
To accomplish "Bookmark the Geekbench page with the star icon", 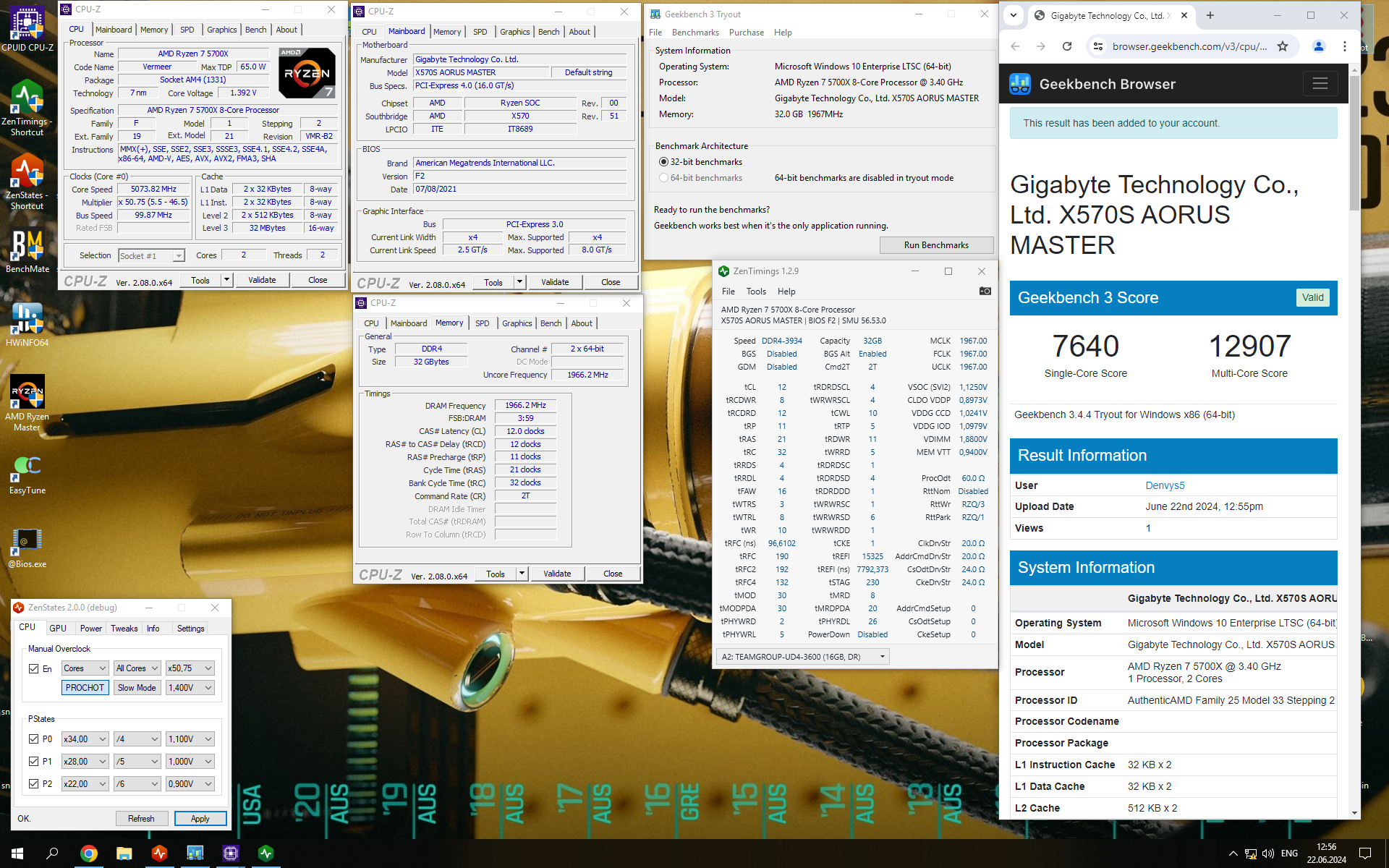I will [1282, 46].
